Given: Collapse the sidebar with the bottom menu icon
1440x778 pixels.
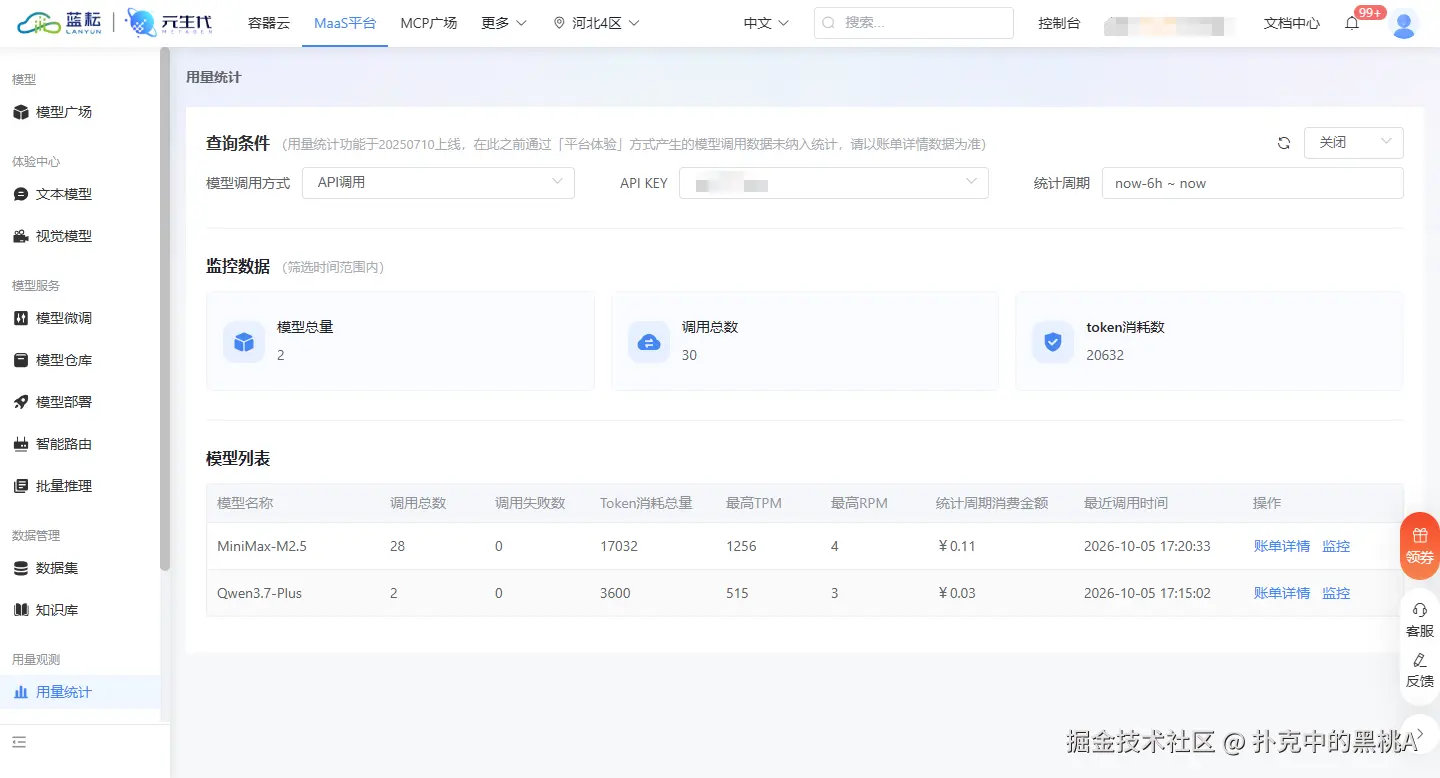Looking at the screenshot, I should pos(19,742).
